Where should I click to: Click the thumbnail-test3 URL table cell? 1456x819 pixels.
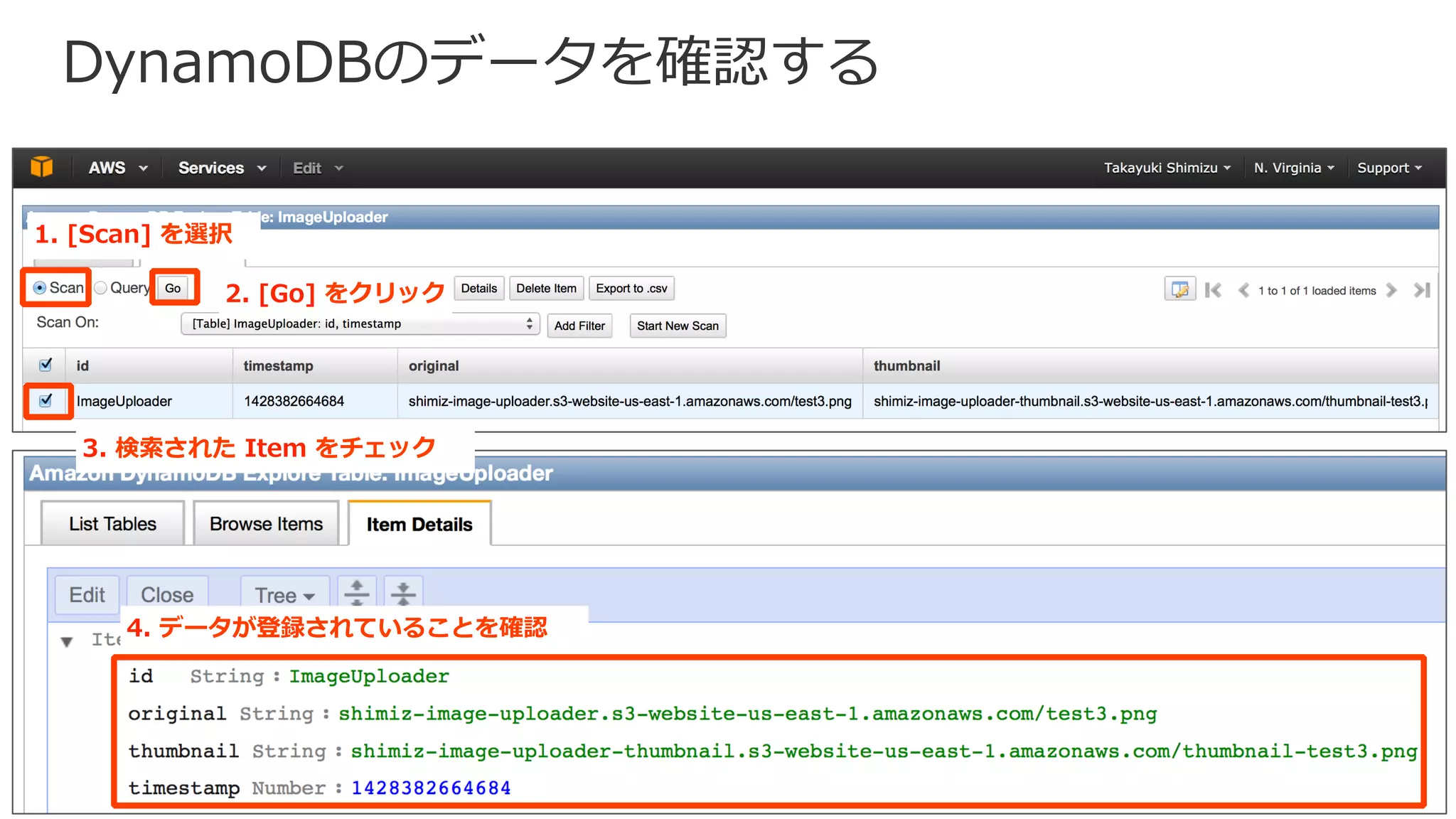[x=1150, y=401]
